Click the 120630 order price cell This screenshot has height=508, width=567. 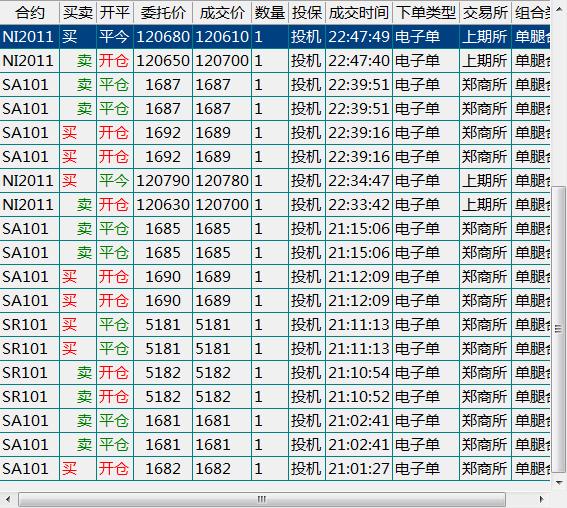click(163, 205)
